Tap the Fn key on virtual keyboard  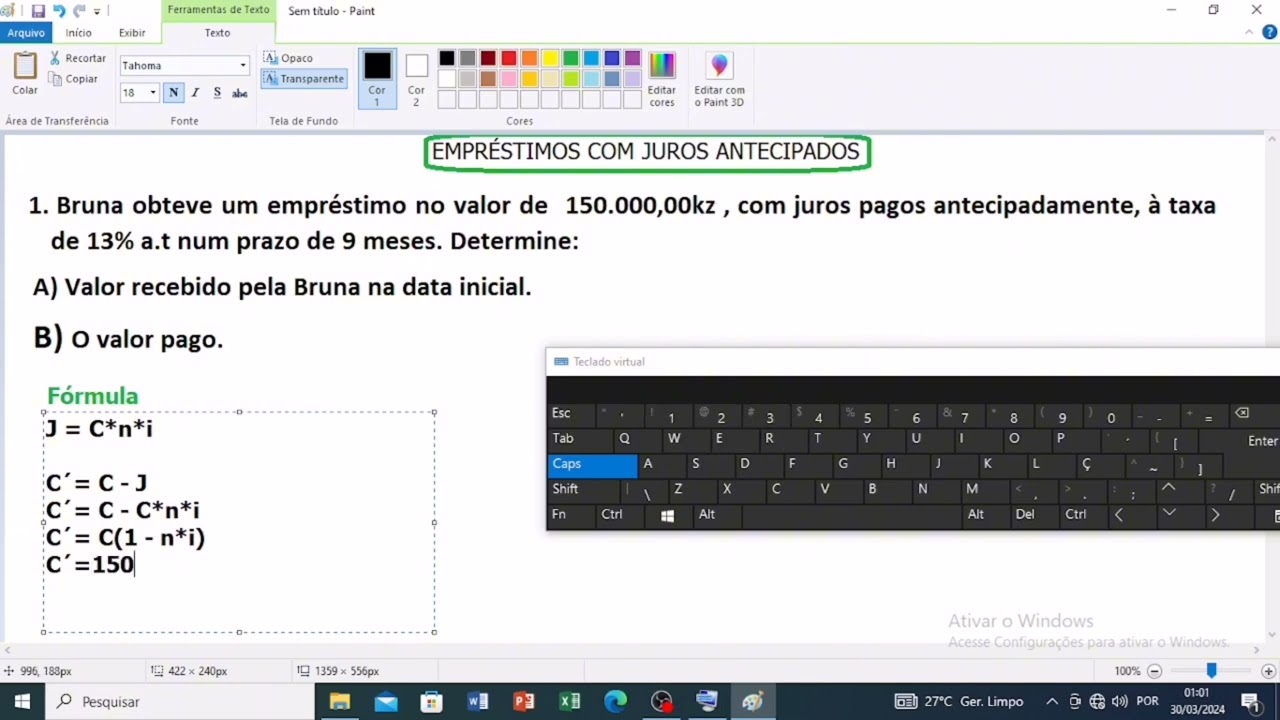pyautogui.click(x=571, y=515)
